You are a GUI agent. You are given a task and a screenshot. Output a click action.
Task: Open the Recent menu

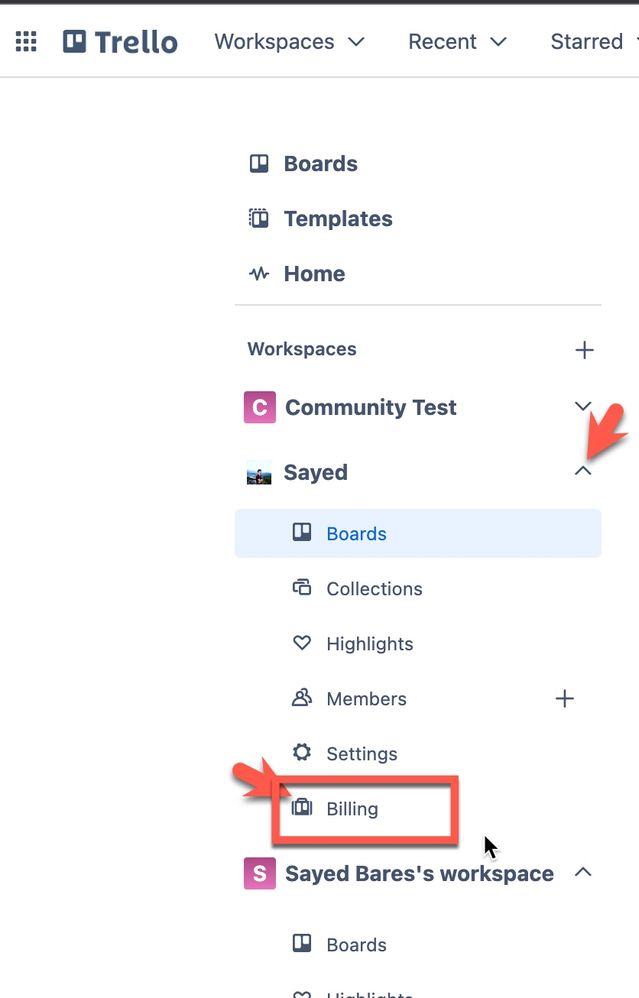click(456, 41)
